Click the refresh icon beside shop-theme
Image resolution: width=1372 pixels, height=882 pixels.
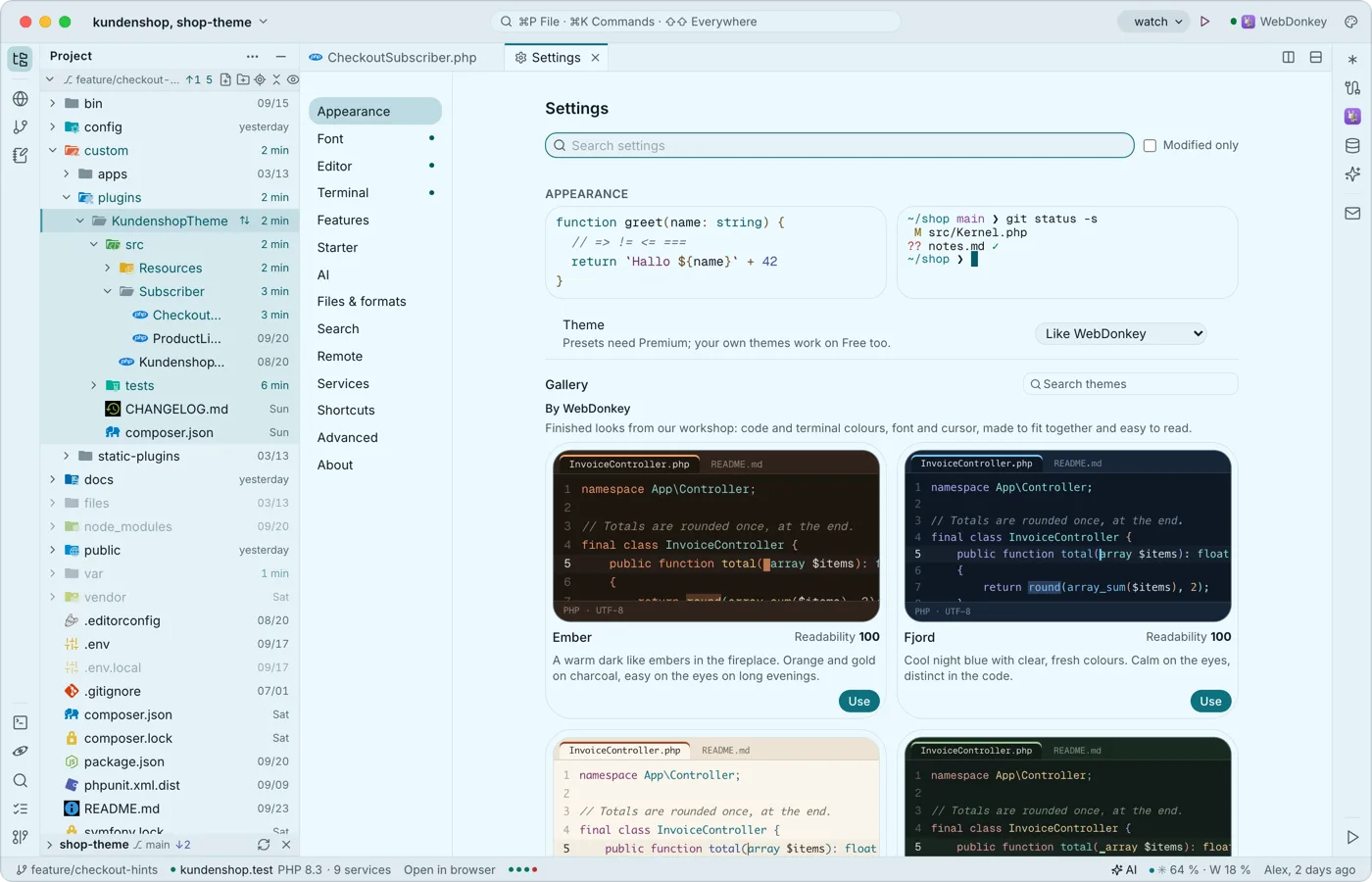click(x=264, y=845)
